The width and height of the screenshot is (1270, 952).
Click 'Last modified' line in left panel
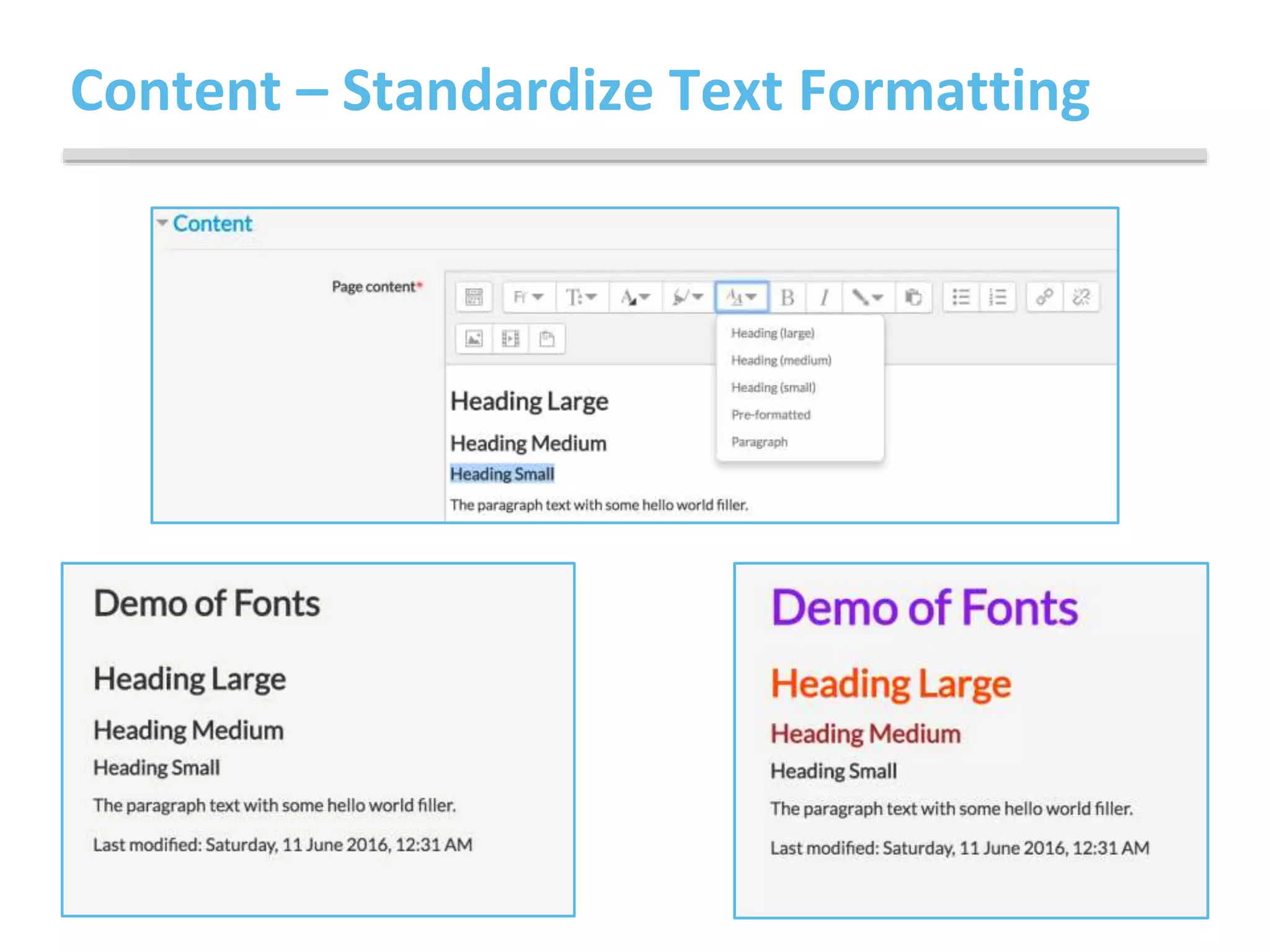283,845
